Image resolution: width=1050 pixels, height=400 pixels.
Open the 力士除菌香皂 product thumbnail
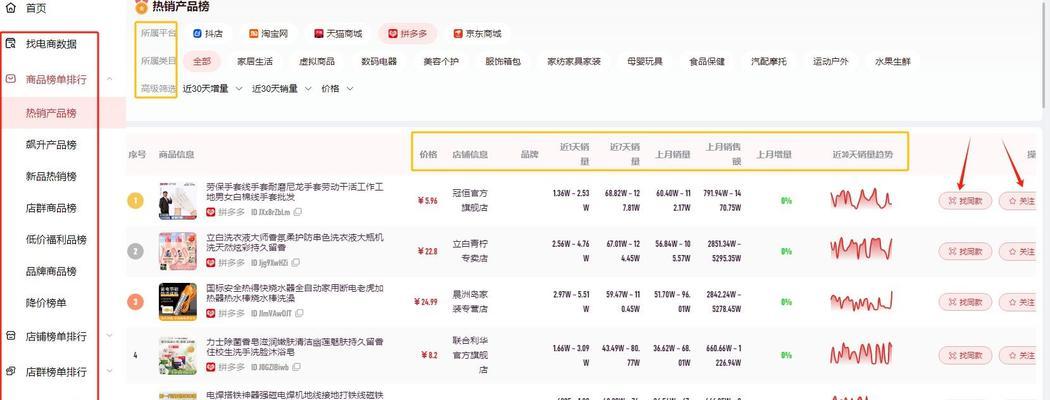pos(177,355)
